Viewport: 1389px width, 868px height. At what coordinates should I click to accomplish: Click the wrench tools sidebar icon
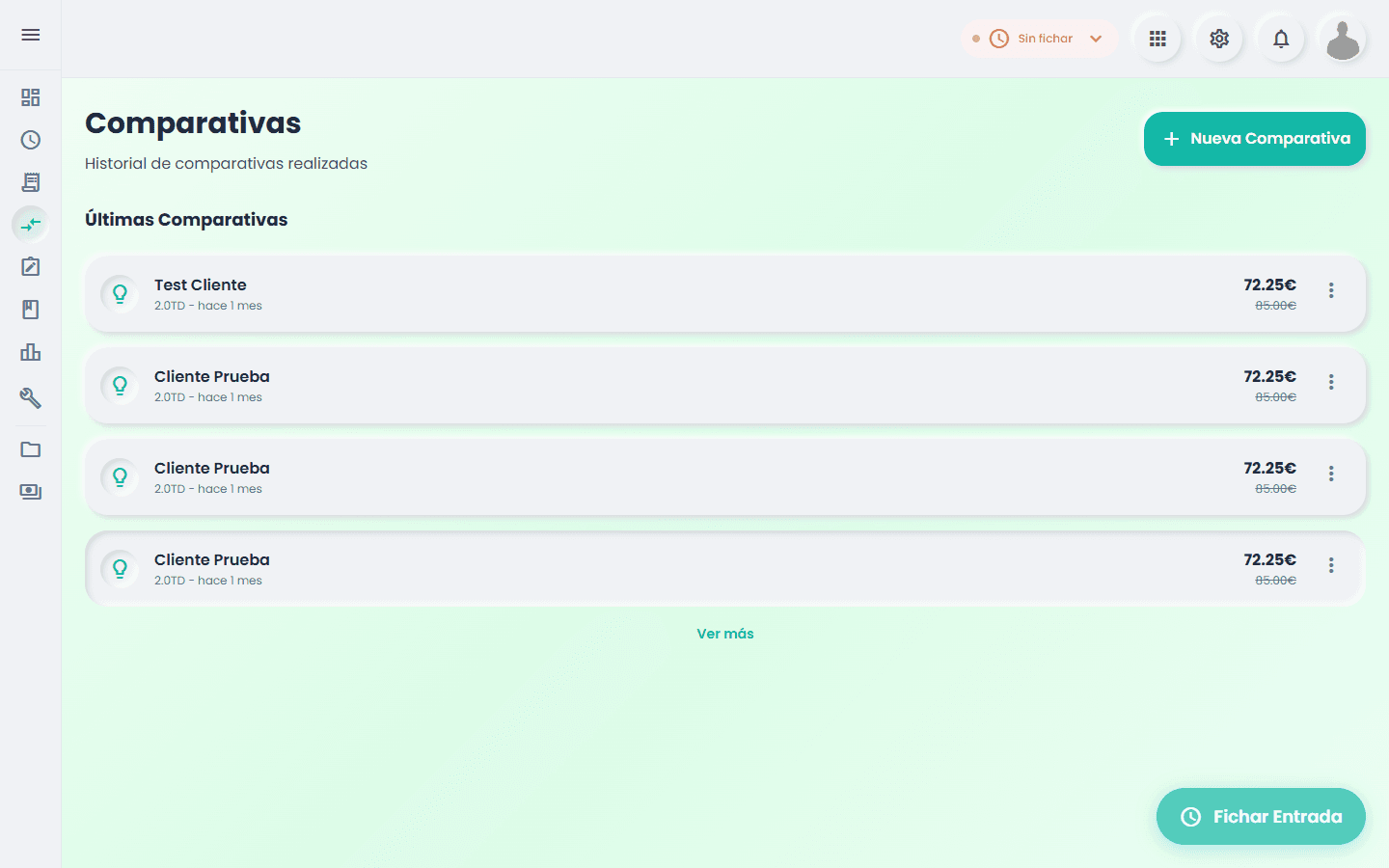pyautogui.click(x=31, y=397)
